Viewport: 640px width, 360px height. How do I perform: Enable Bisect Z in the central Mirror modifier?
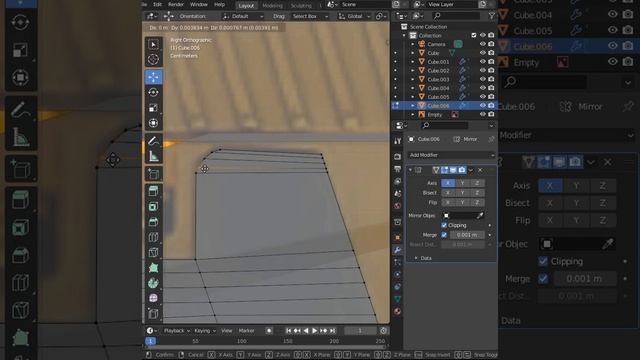pyautogui.click(x=477, y=193)
